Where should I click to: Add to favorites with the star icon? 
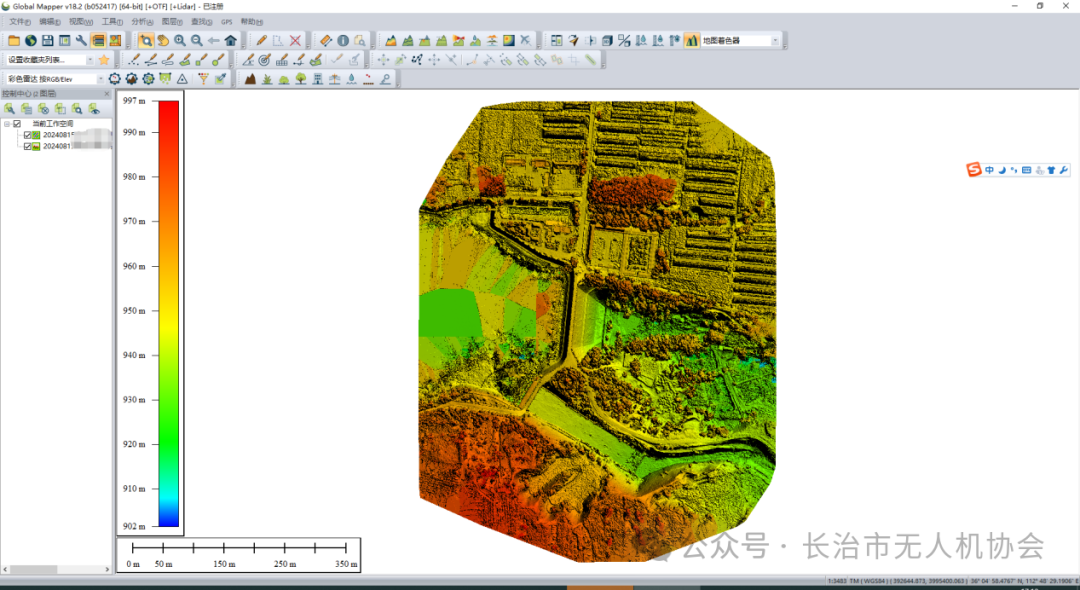tap(104, 60)
